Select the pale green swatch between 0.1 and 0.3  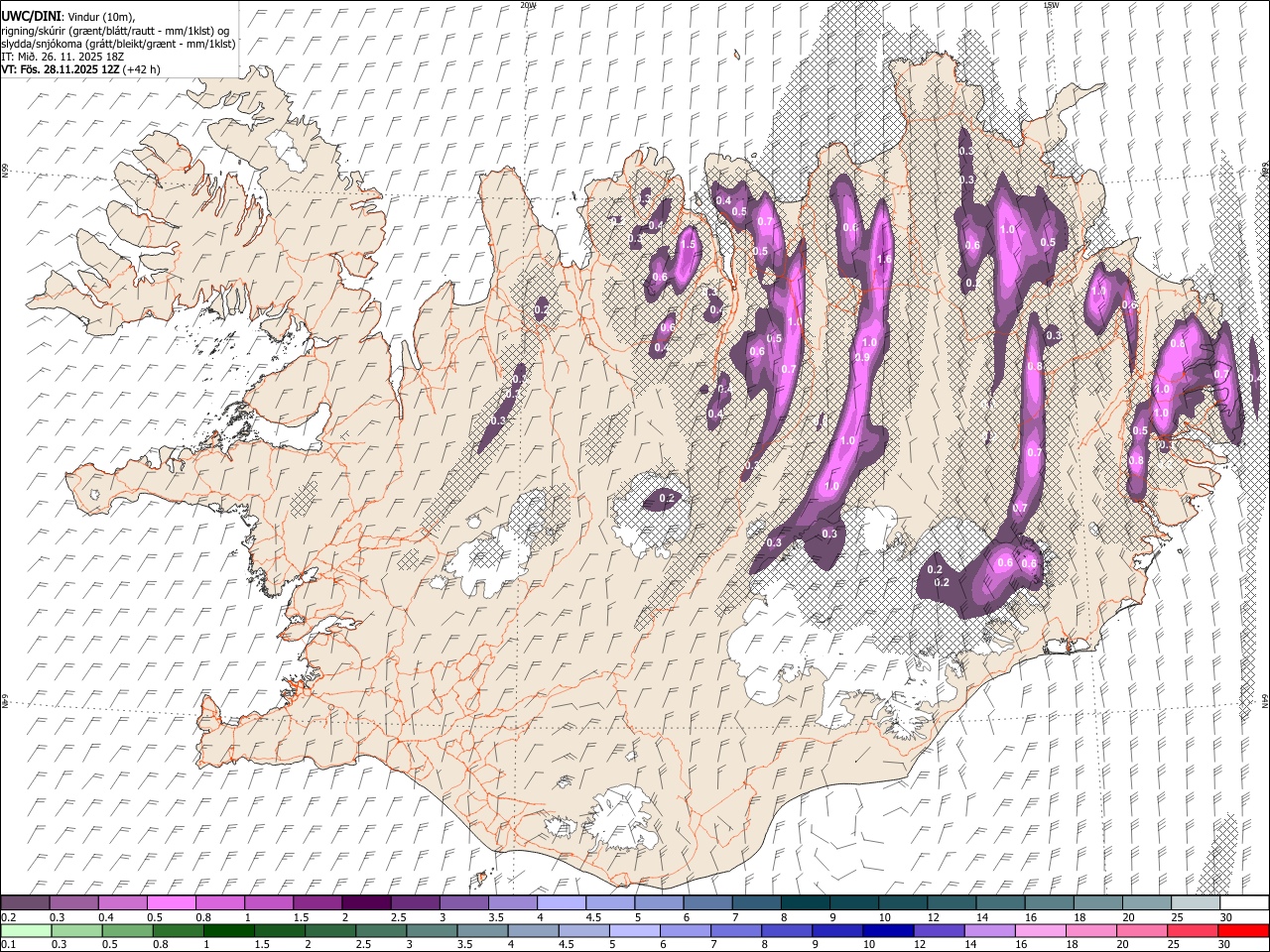click(25, 930)
